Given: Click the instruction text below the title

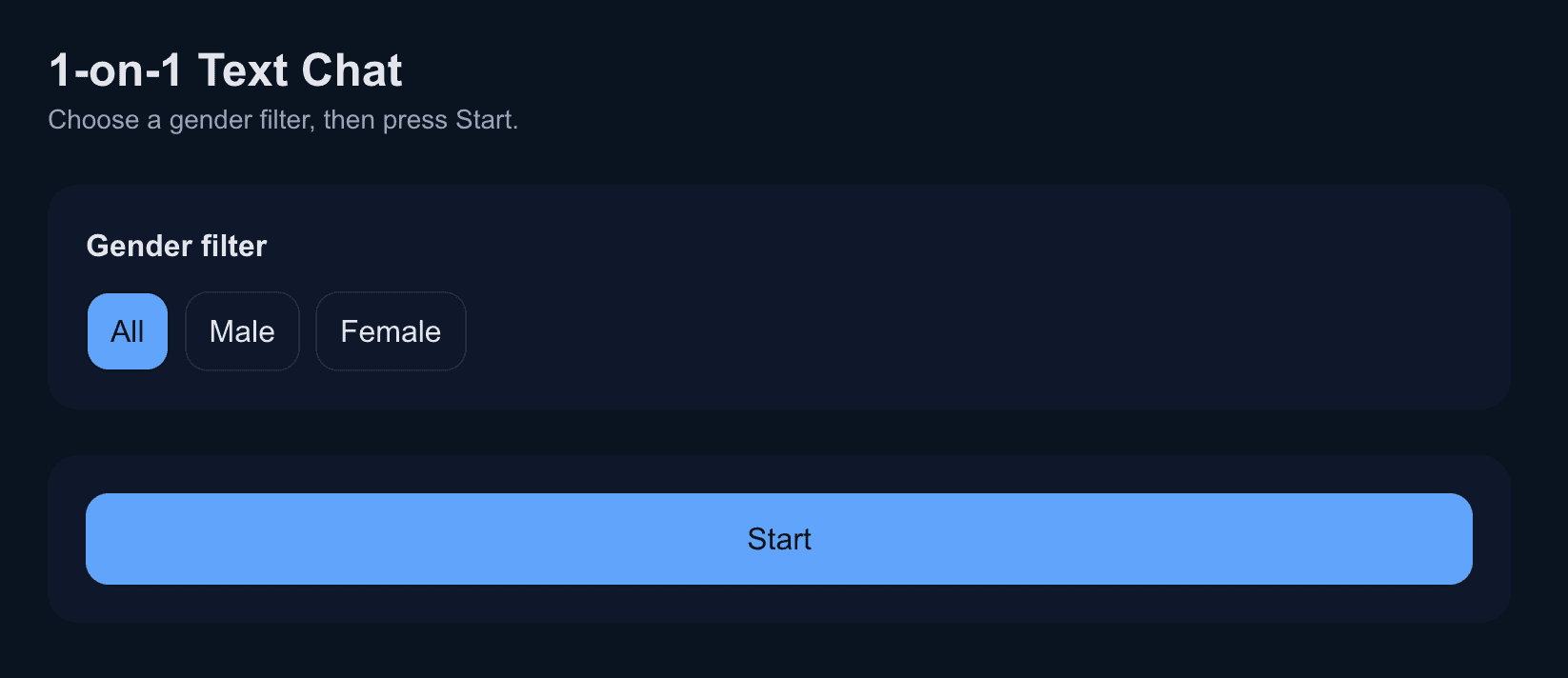Looking at the screenshot, I should [283, 120].
